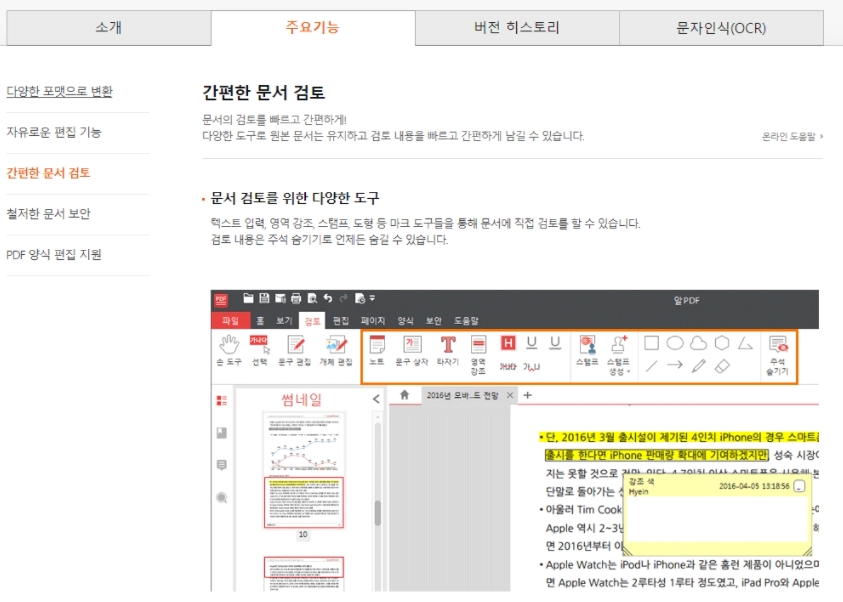Click the undo arrow icon
The image size is (843, 602).
(328, 298)
